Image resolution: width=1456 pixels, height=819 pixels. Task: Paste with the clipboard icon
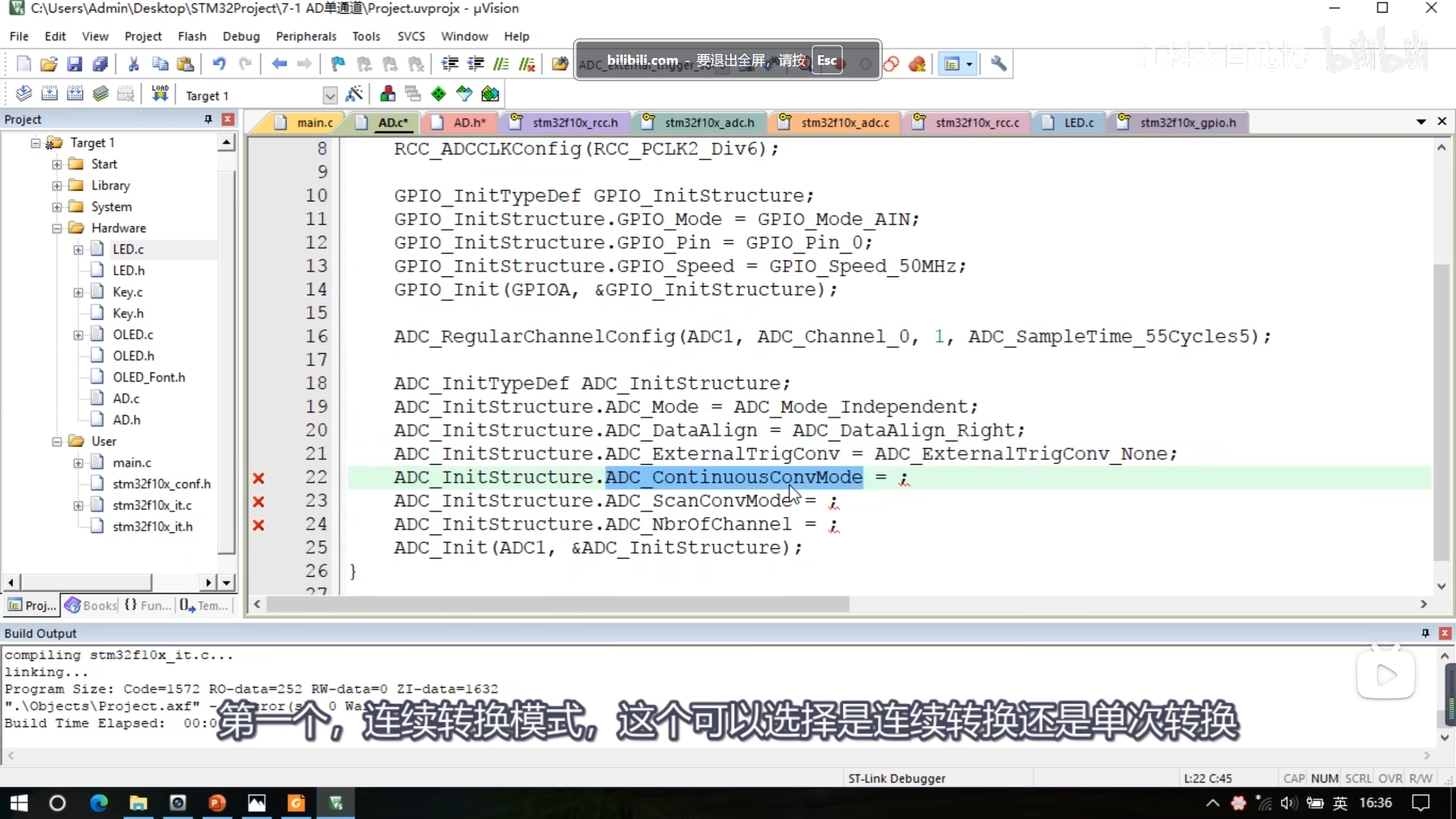[x=185, y=64]
